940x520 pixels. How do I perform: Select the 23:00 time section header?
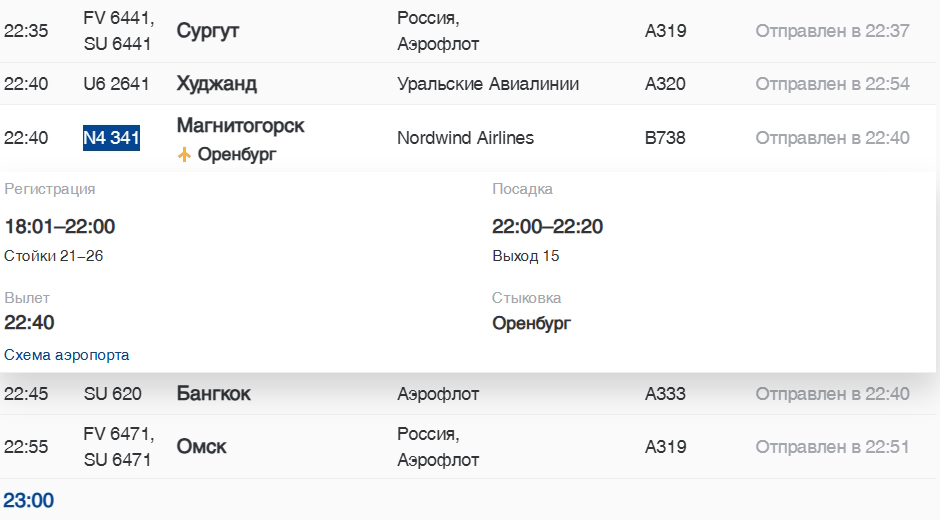point(29,501)
